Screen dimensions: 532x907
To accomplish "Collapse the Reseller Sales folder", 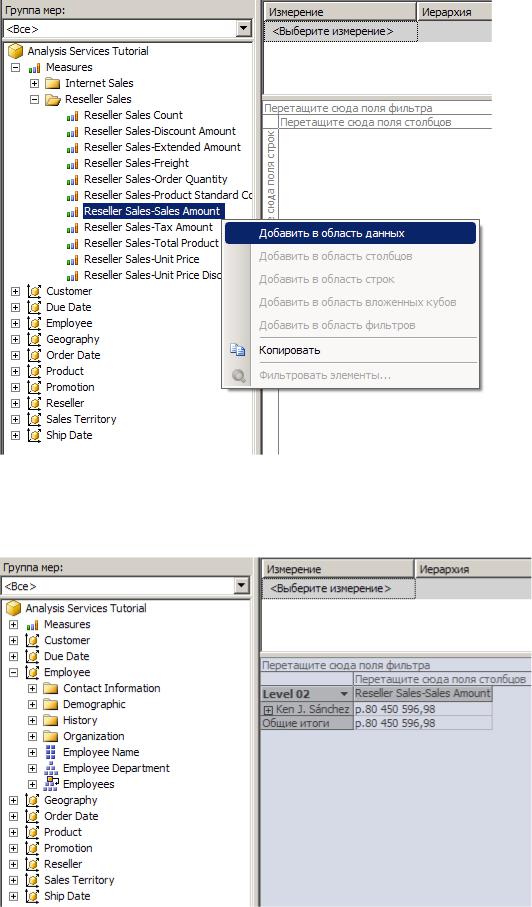I will click(34, 99).
